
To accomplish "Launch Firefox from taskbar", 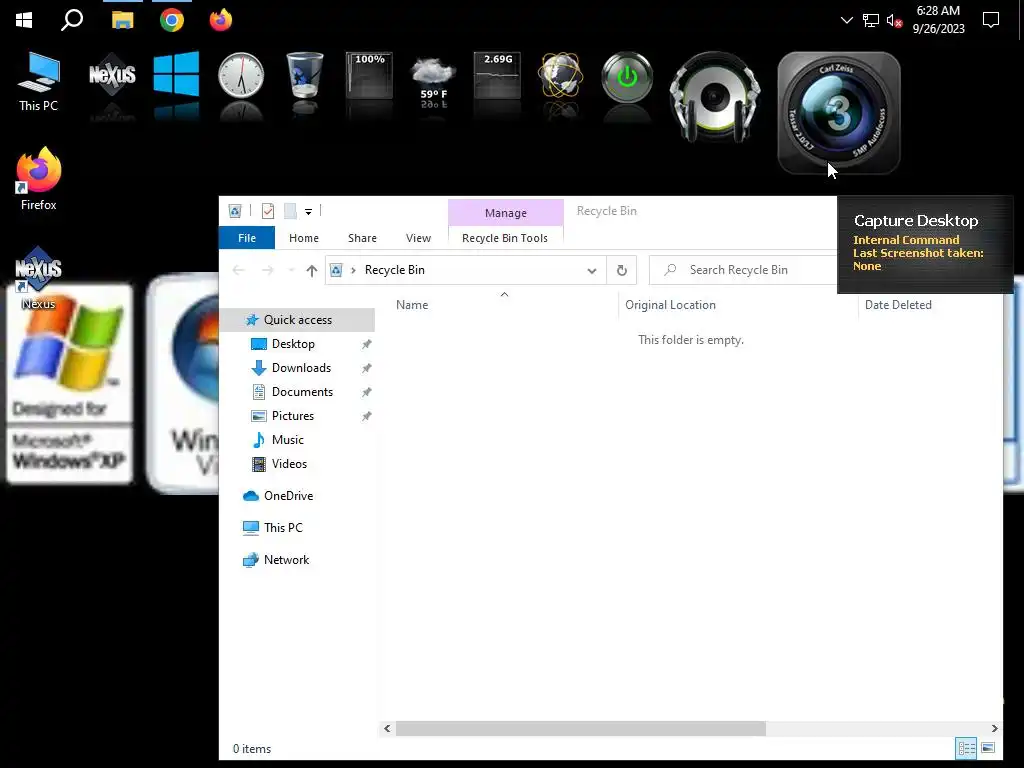I will [x=221, y=20].
